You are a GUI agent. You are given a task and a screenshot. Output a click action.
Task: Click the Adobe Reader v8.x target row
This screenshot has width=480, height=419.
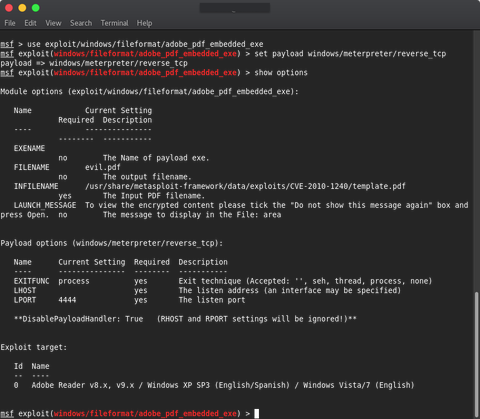pos(214,385)
